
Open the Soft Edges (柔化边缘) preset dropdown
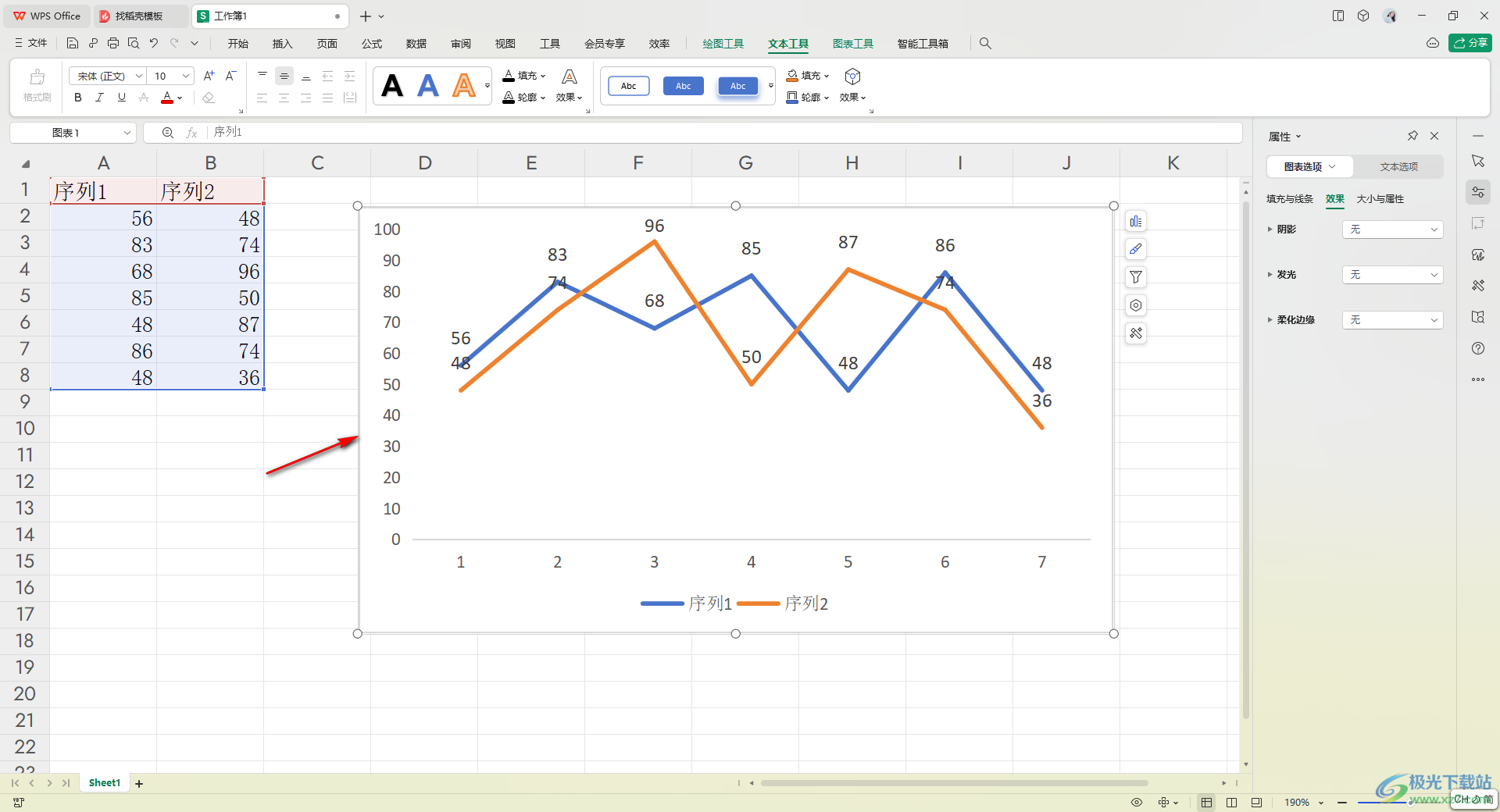(1392, 320)
